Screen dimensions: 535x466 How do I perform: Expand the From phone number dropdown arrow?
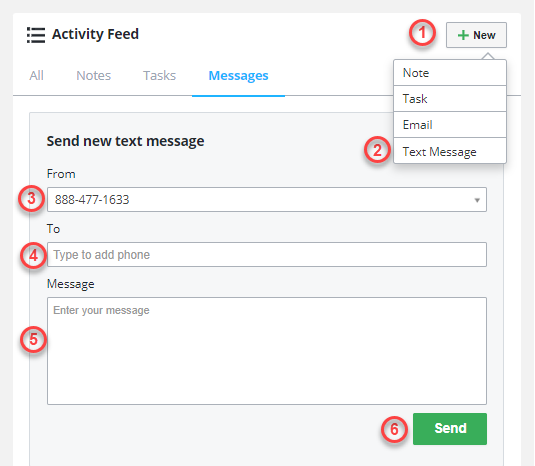[477, 200]
